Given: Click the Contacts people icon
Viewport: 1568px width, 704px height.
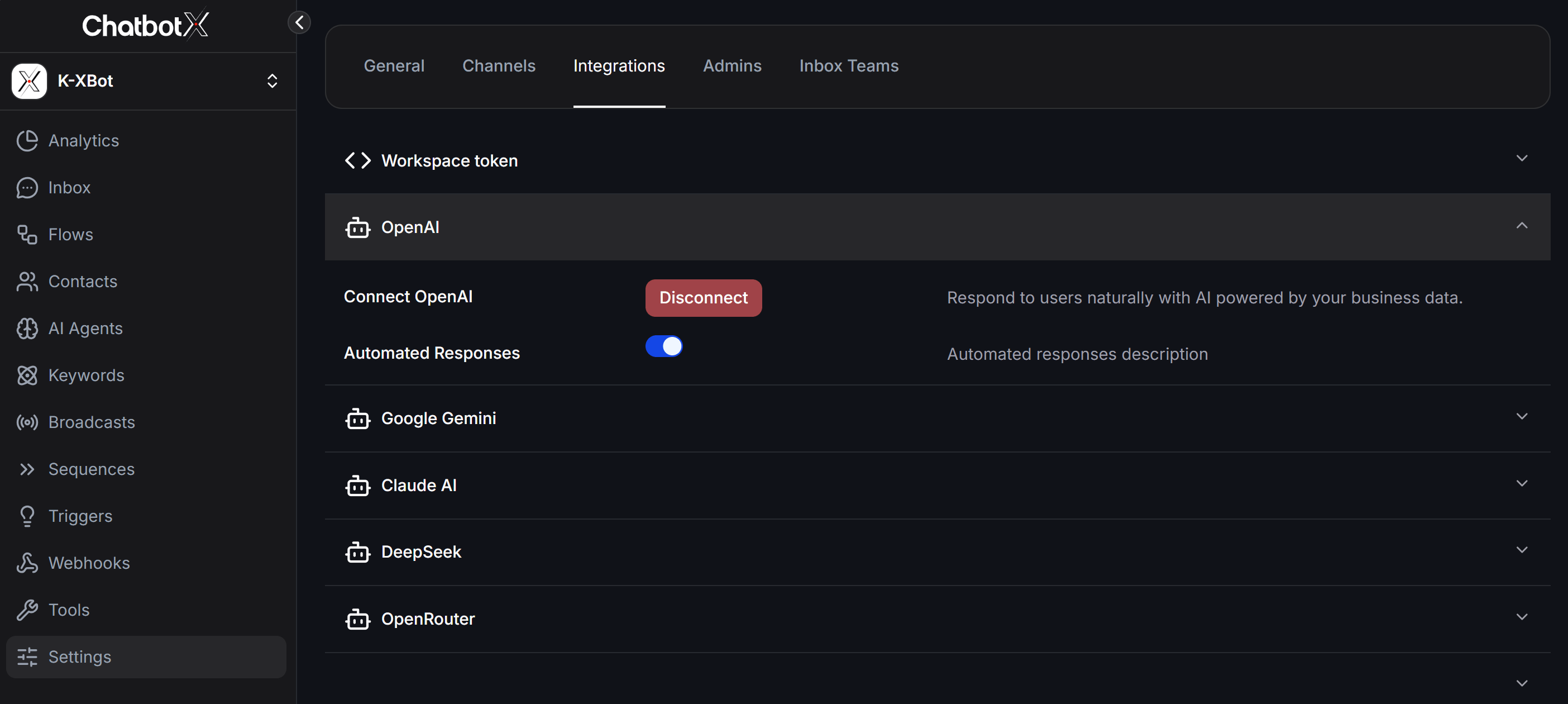Looking at the screenshot, I should click(27, 282).
